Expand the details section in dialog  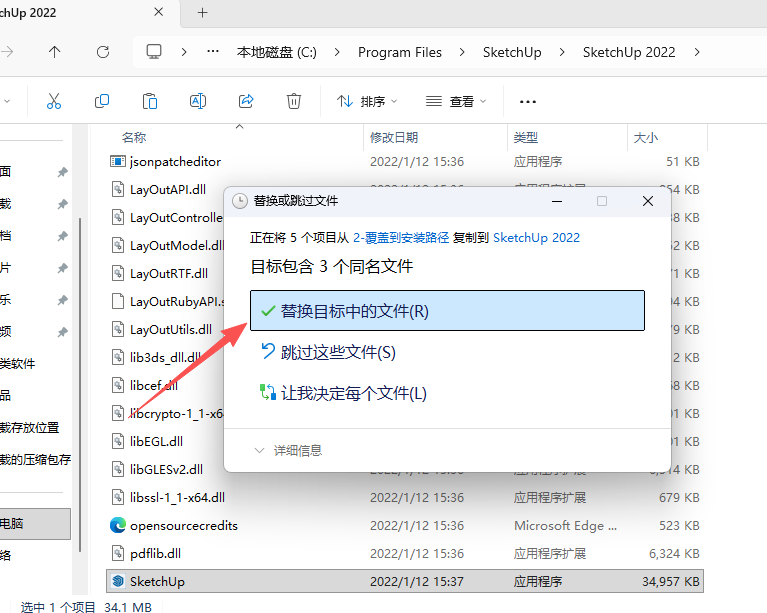click(288, 450)
